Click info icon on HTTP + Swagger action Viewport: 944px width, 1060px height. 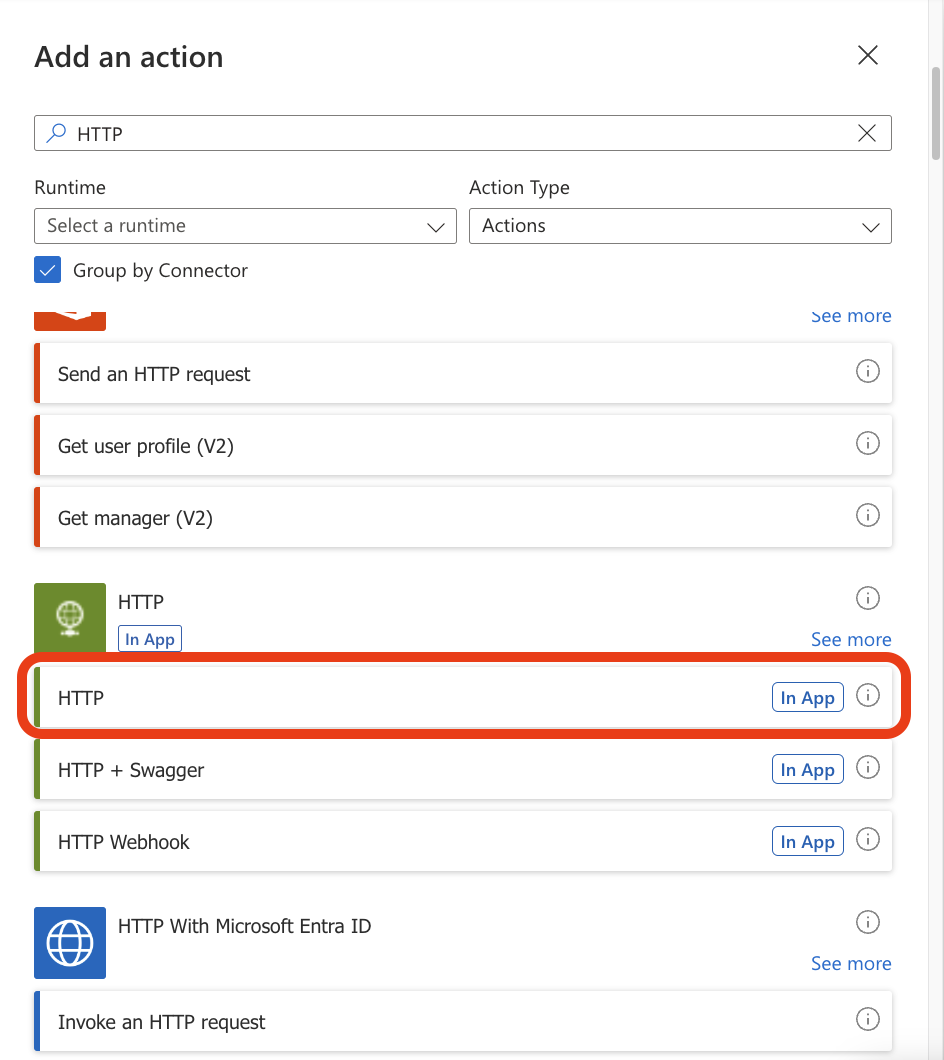point(867,767)
